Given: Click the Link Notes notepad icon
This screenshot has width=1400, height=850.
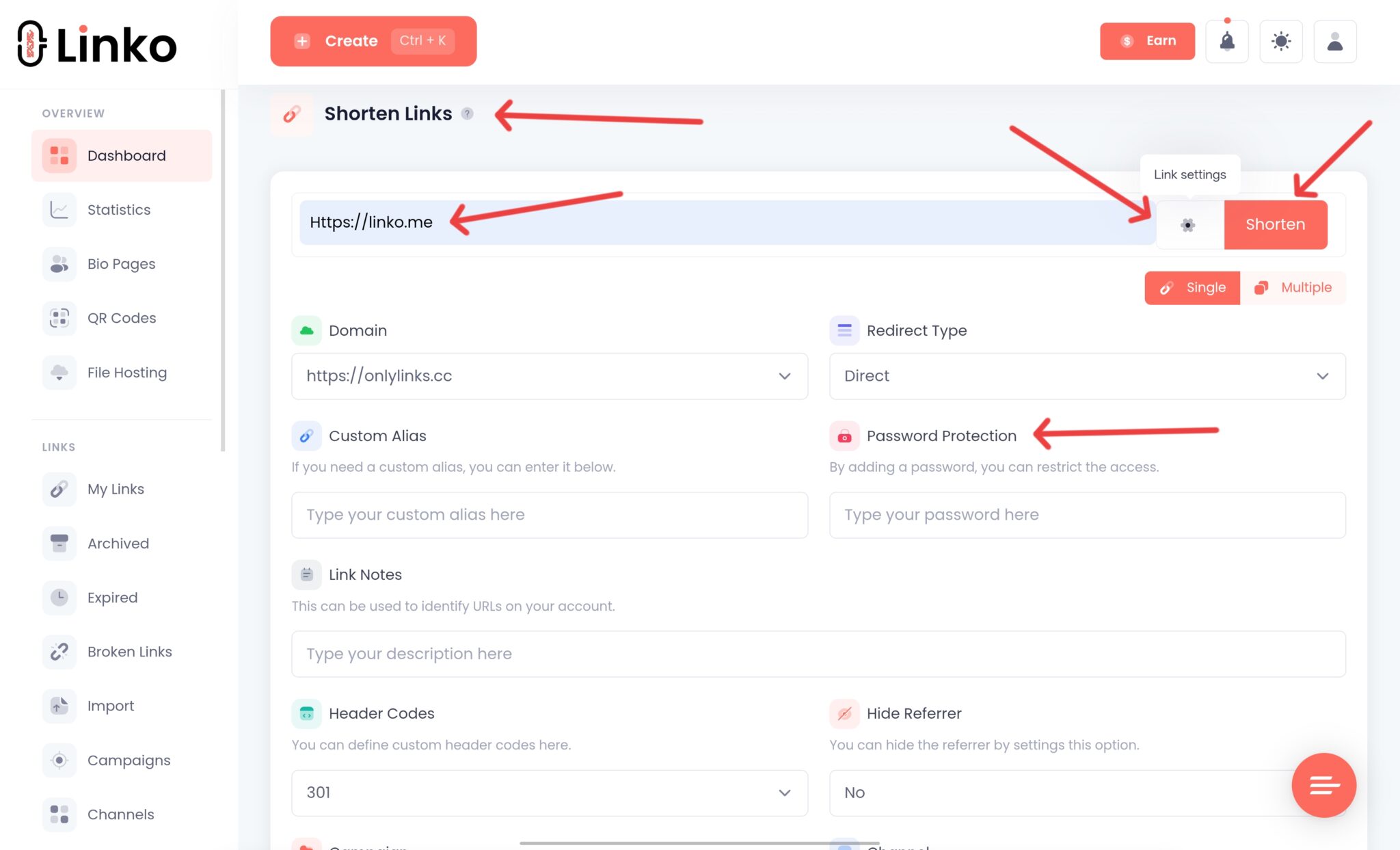Looking at the screenshot, I should tap(306, 574).
